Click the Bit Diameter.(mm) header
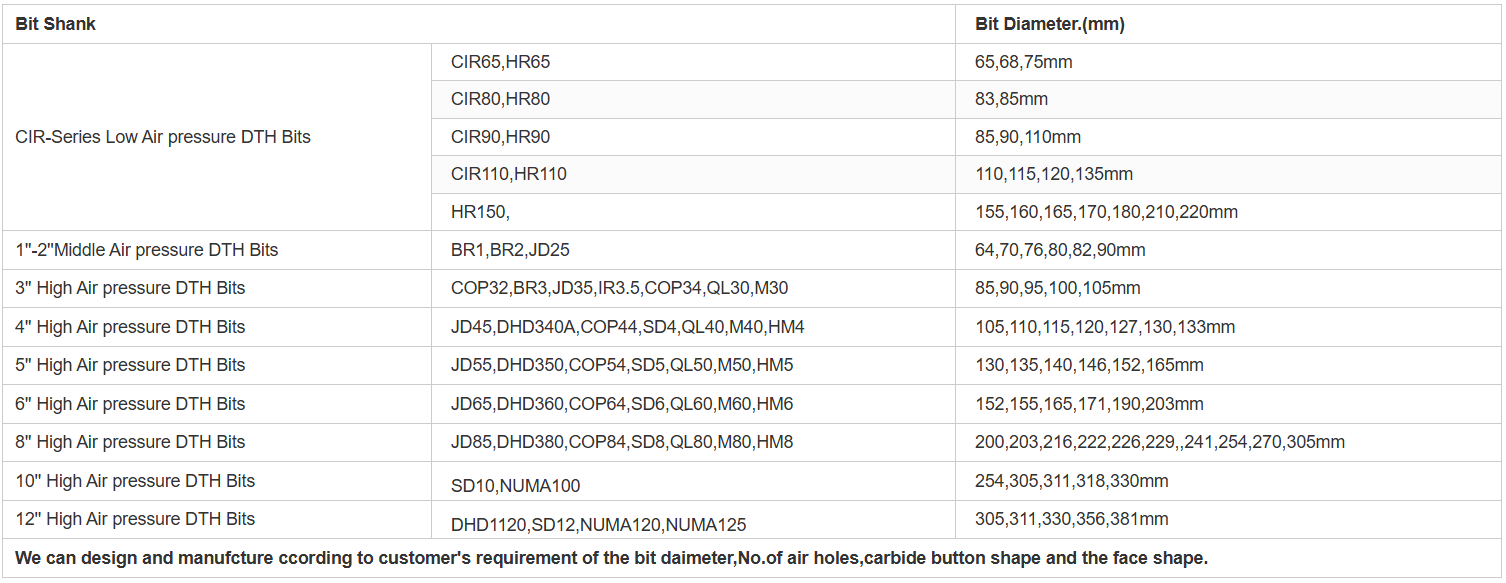 coord(1049,24)
